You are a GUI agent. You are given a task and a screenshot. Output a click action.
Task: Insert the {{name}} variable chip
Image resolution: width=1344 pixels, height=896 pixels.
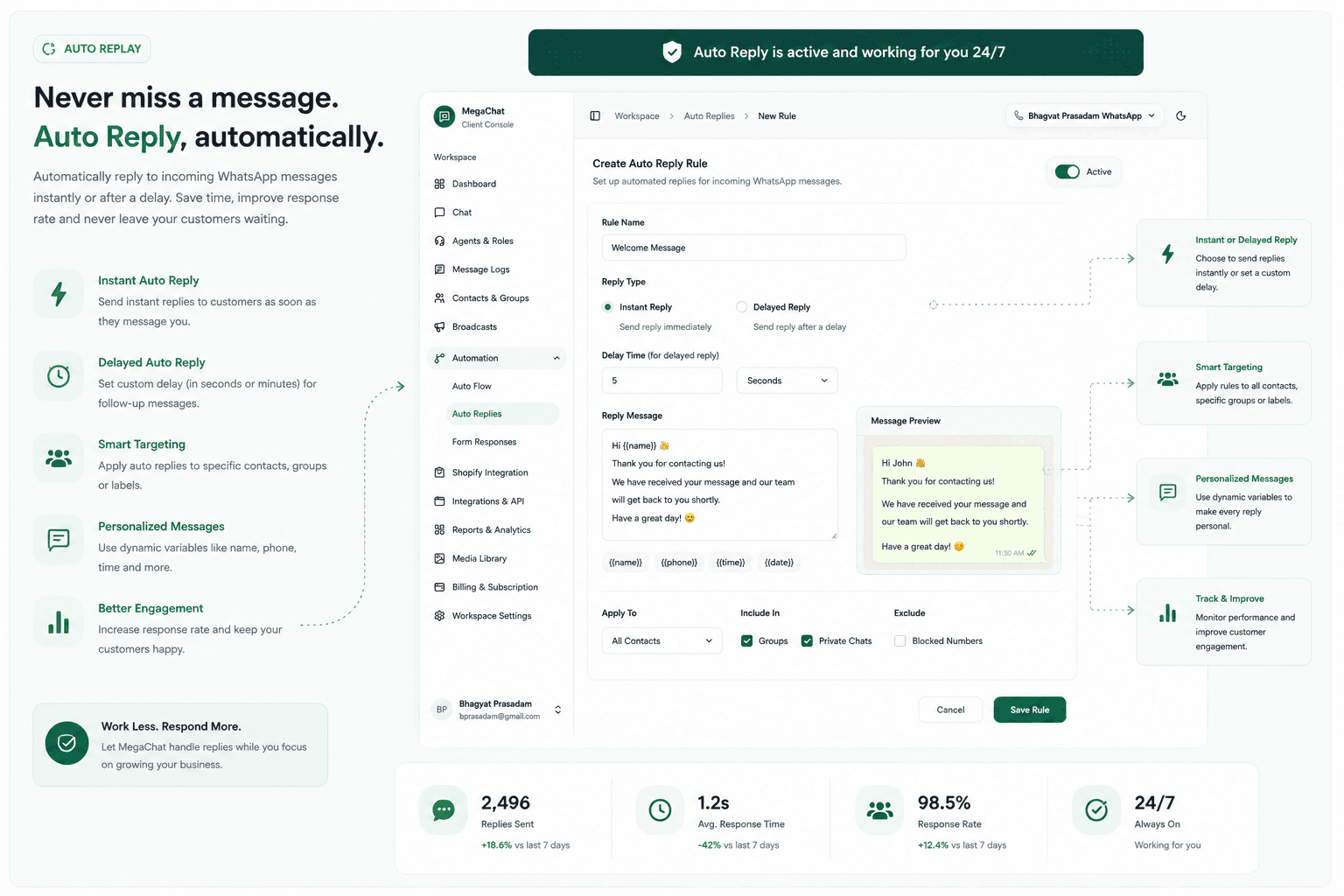pyautogui.click(x=626, y=563)
